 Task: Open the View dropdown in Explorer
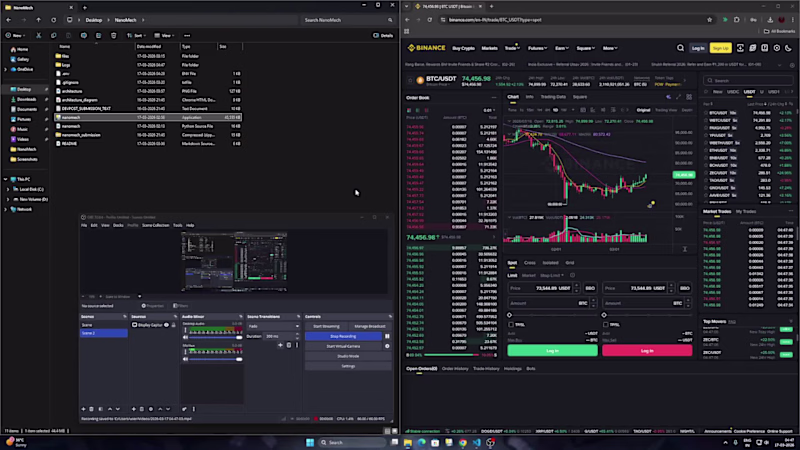(x=164, y=36)
